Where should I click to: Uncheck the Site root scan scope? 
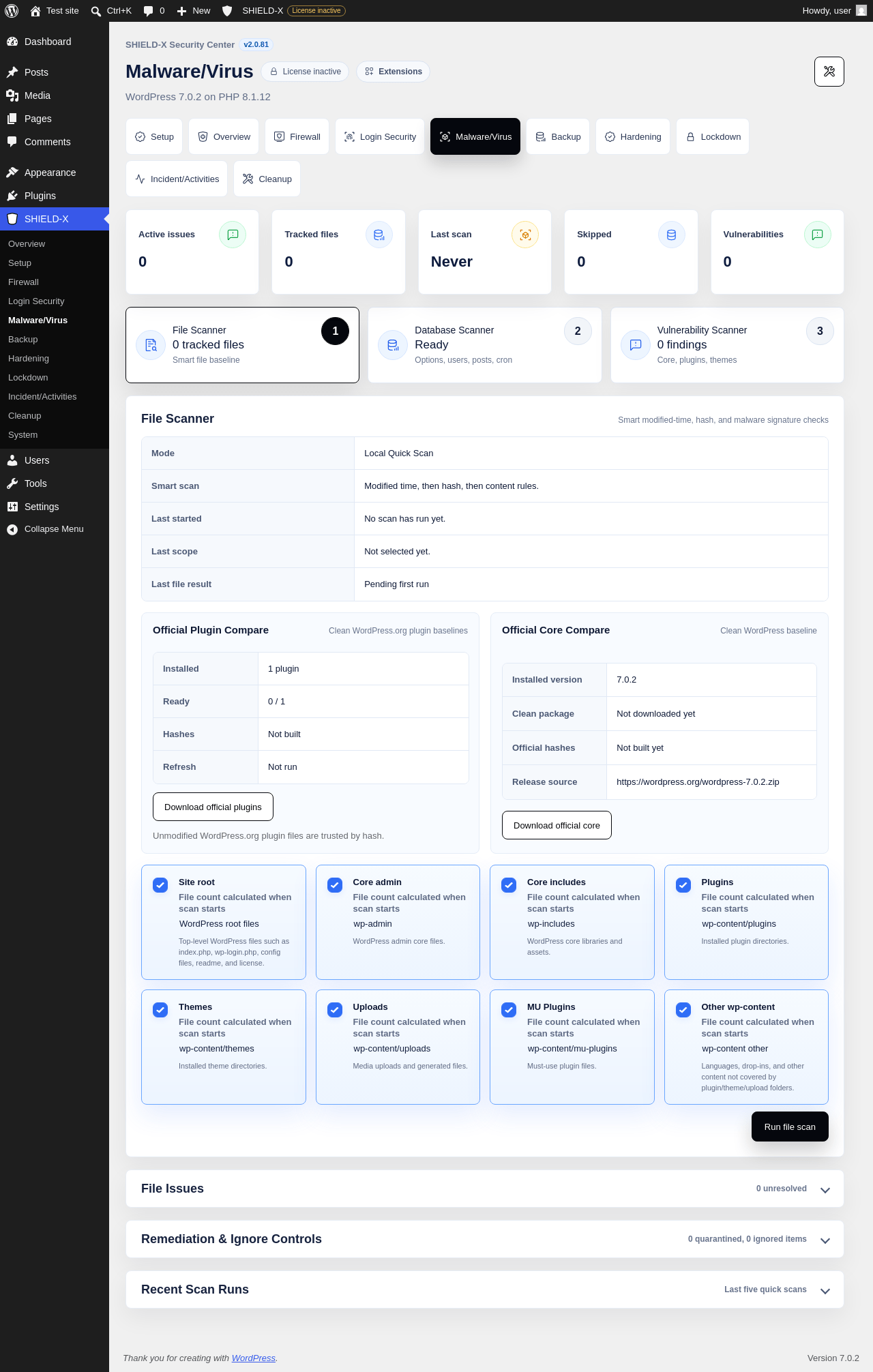[x=160, y=885]
